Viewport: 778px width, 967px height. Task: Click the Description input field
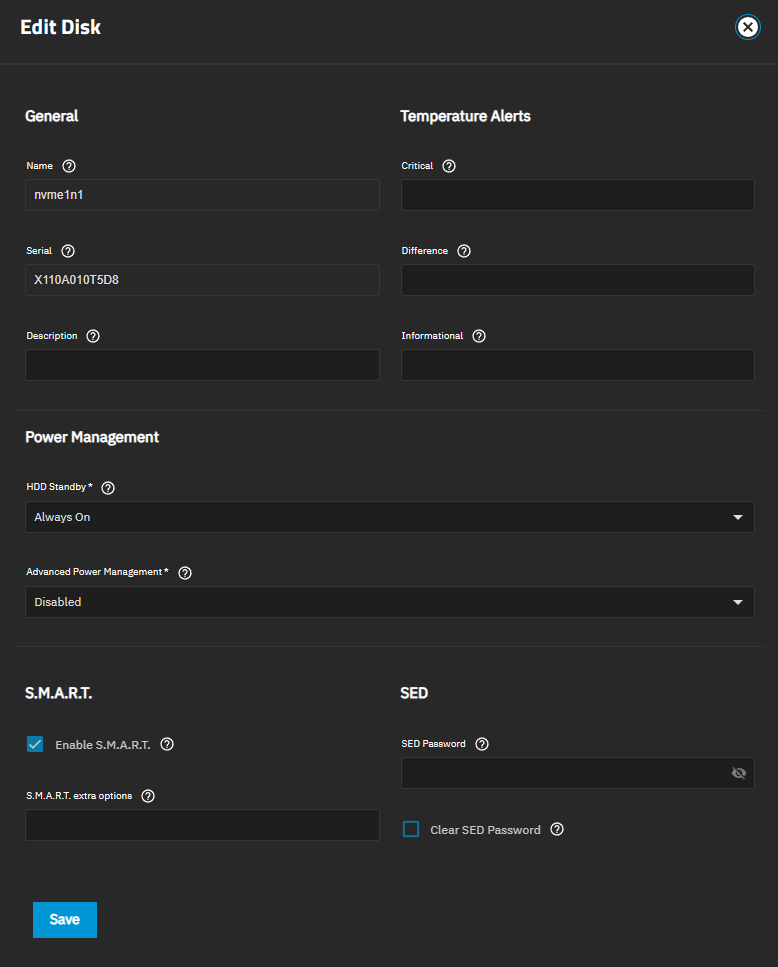[202, 365]
